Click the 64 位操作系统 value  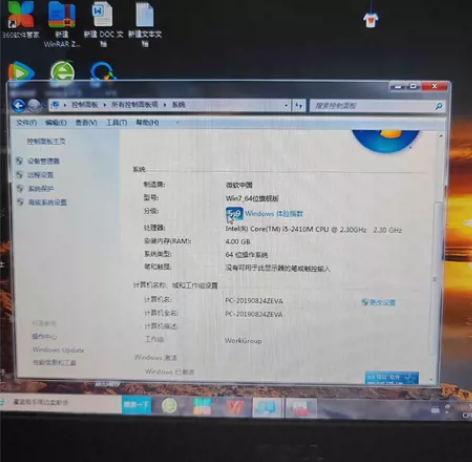(x=246, y=255)
